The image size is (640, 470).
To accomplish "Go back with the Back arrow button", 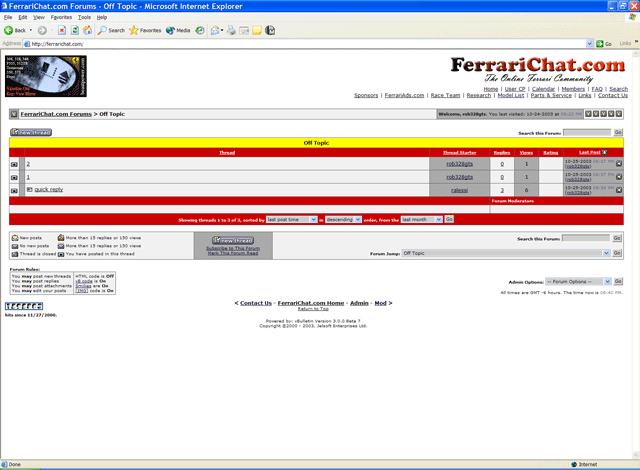I will click(14, 30).
